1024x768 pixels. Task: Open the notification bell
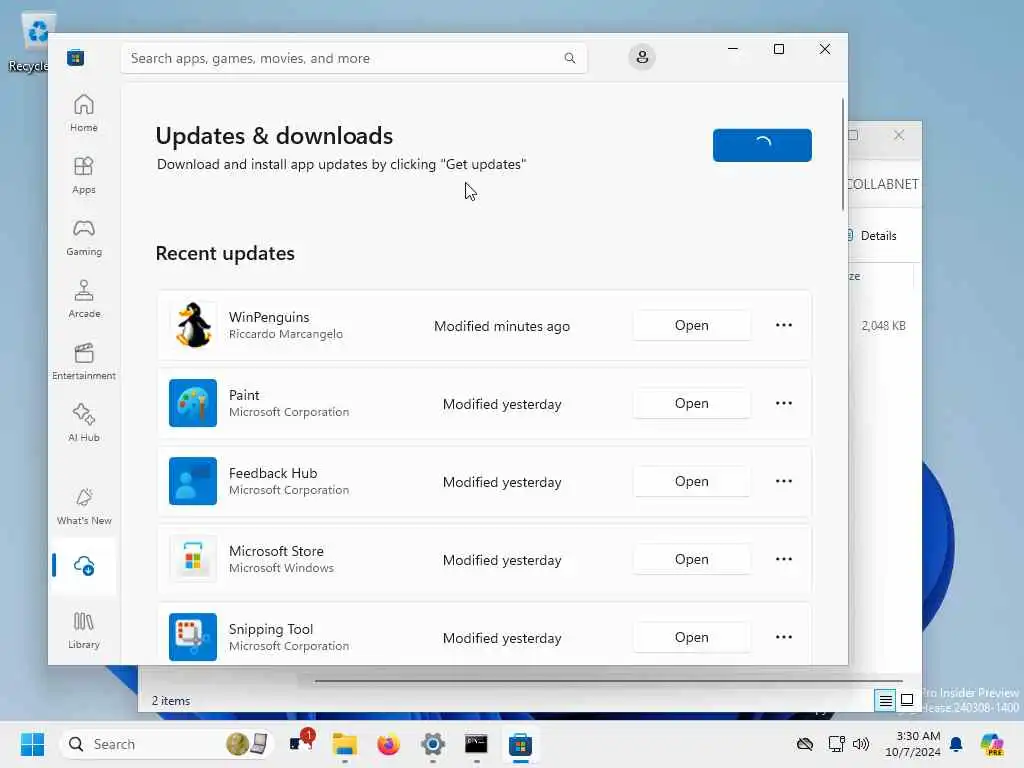pos(956,744)
